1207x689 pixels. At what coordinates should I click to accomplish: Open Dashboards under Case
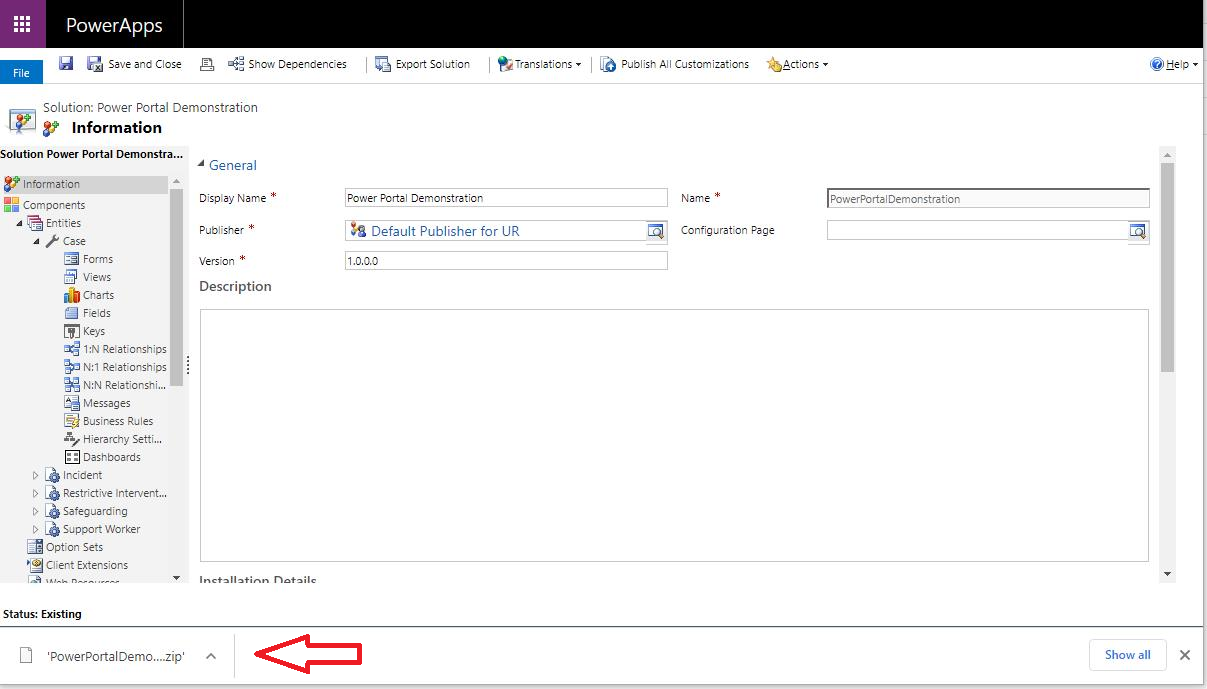click(x=111, y=457)
